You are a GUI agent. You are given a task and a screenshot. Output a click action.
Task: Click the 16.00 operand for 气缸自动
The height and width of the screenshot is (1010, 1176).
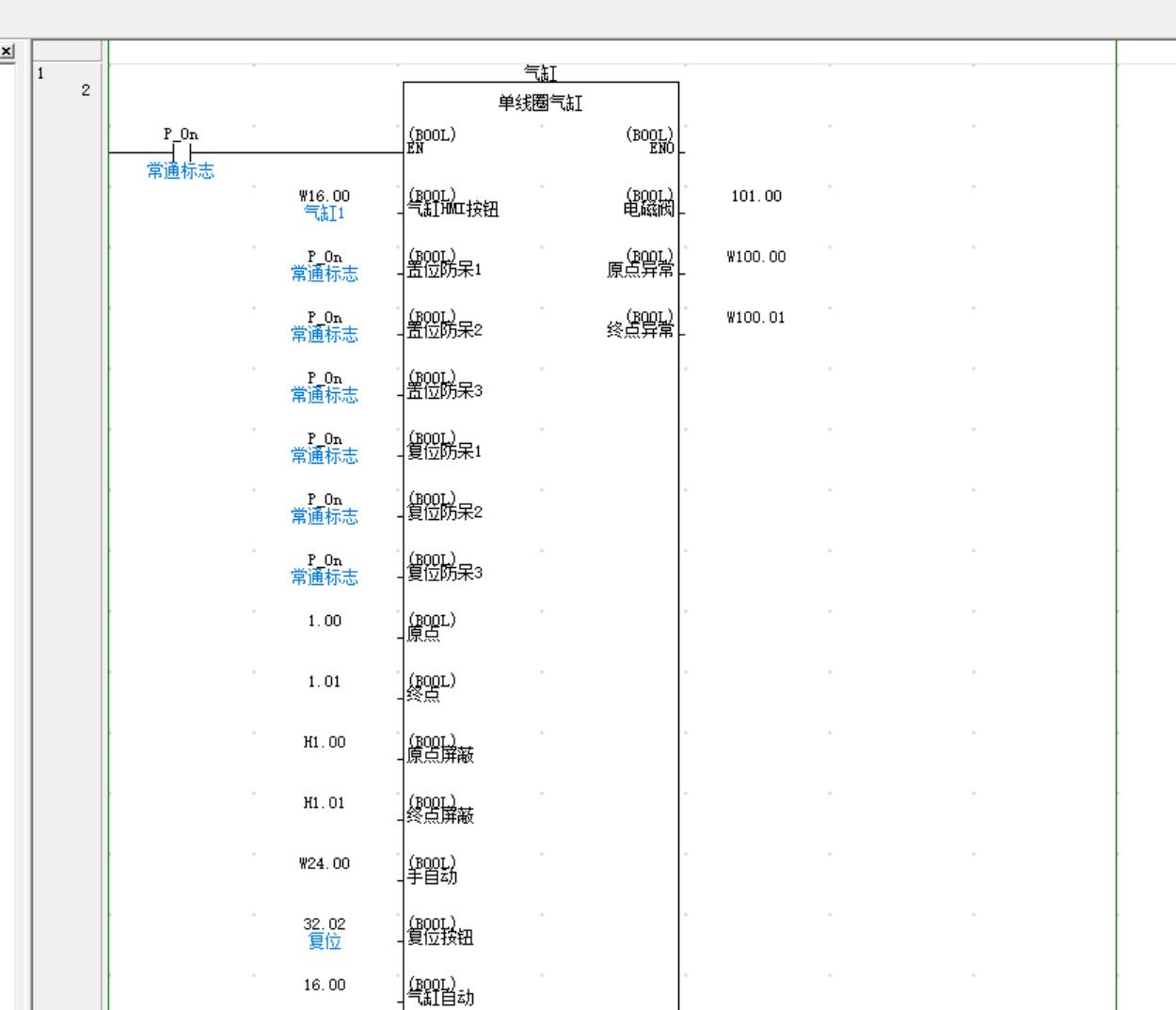click(325, 985)
